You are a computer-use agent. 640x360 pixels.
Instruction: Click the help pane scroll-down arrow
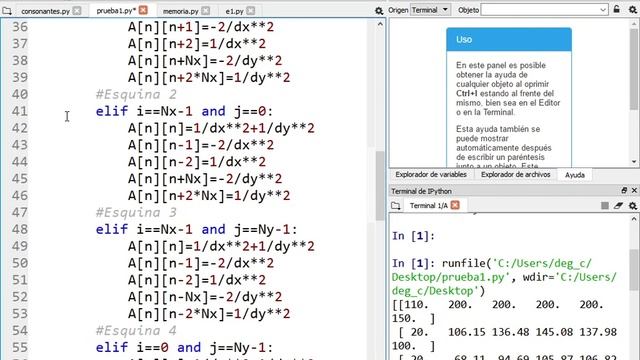click(634, 162)
